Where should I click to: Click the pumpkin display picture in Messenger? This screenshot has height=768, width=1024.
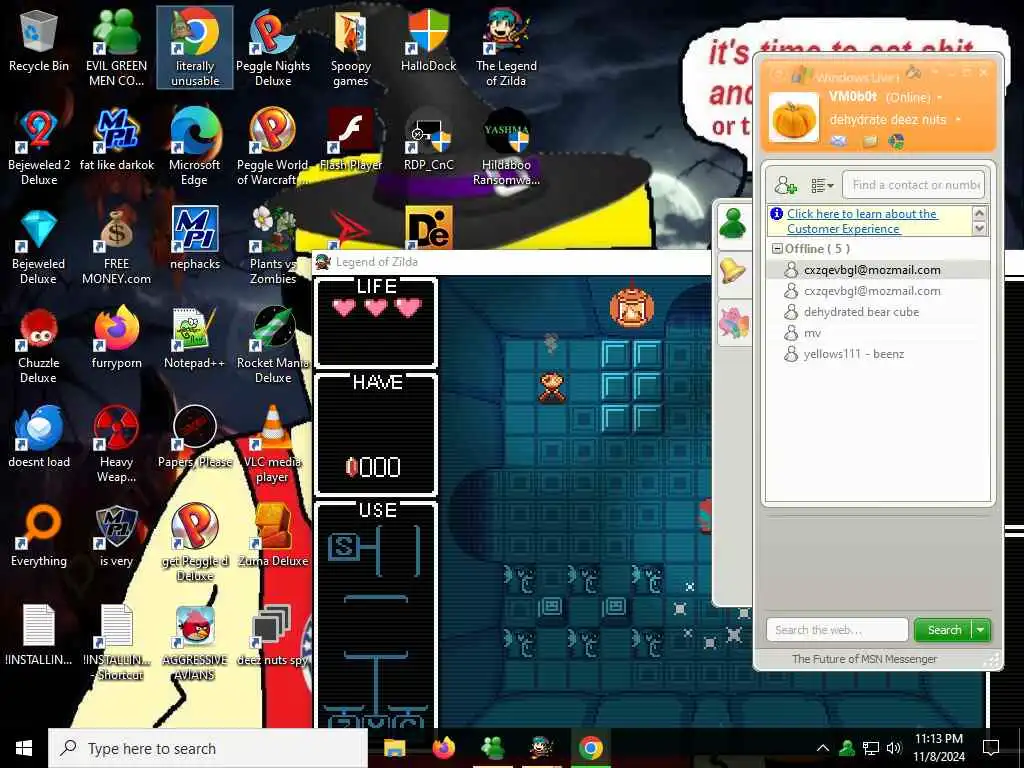coord(793,118)
